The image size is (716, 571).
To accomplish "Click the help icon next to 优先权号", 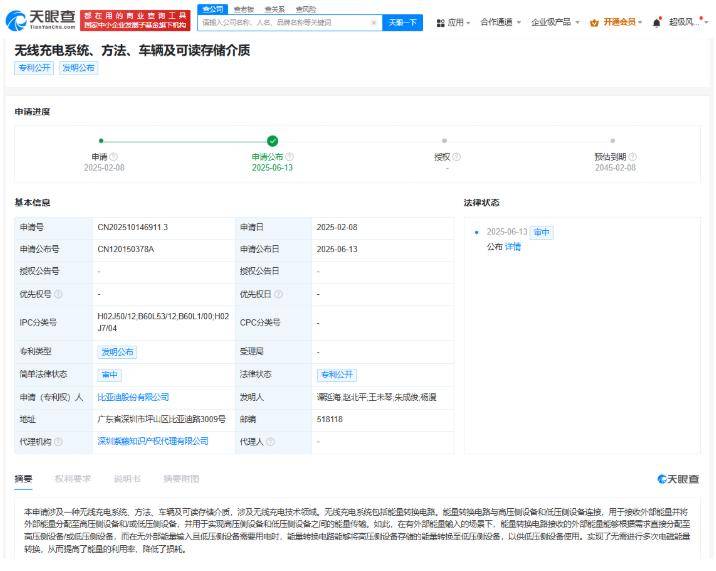I will click(x=58, y=293).
